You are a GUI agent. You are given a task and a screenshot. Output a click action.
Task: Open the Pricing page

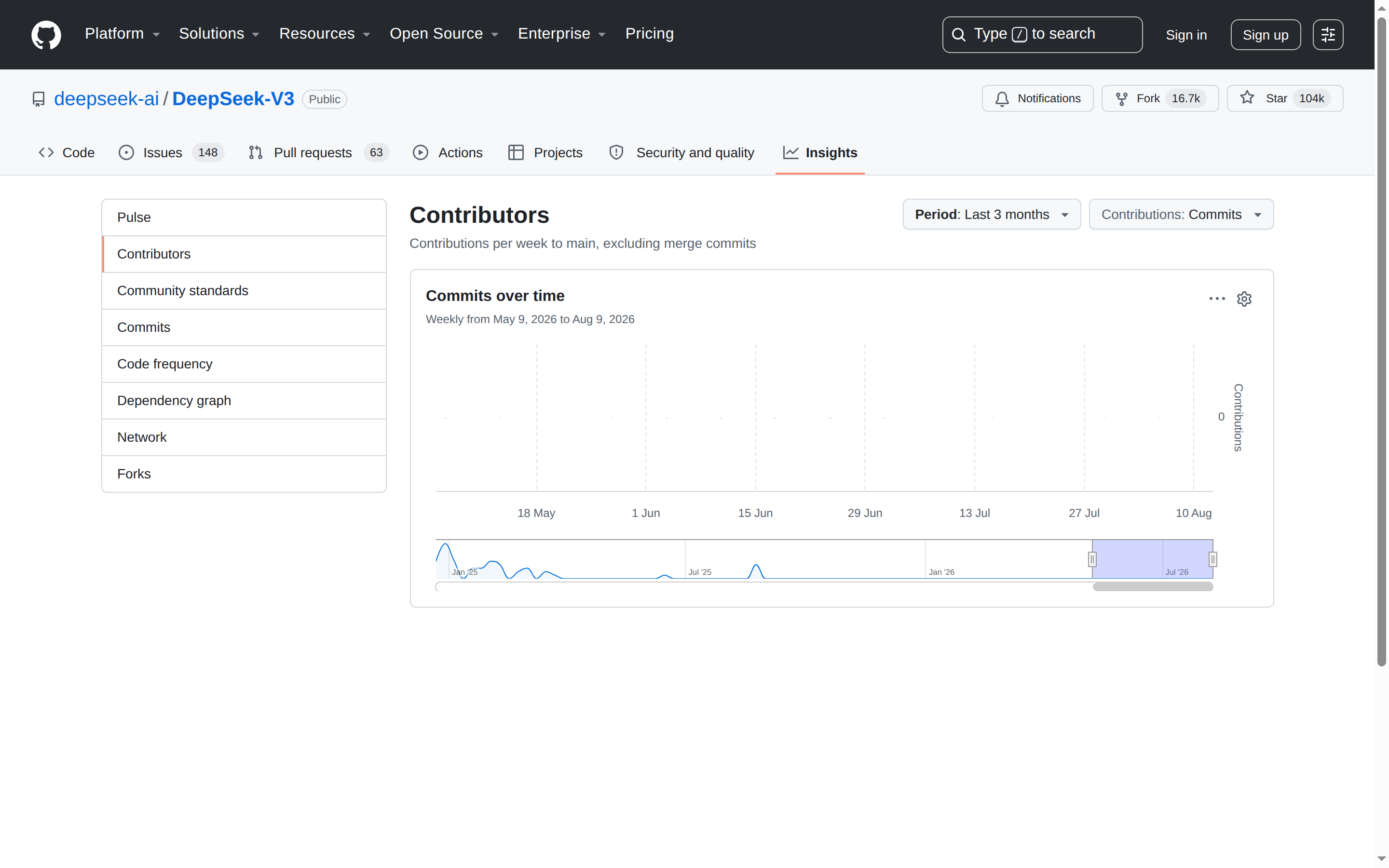click(649, 34)
